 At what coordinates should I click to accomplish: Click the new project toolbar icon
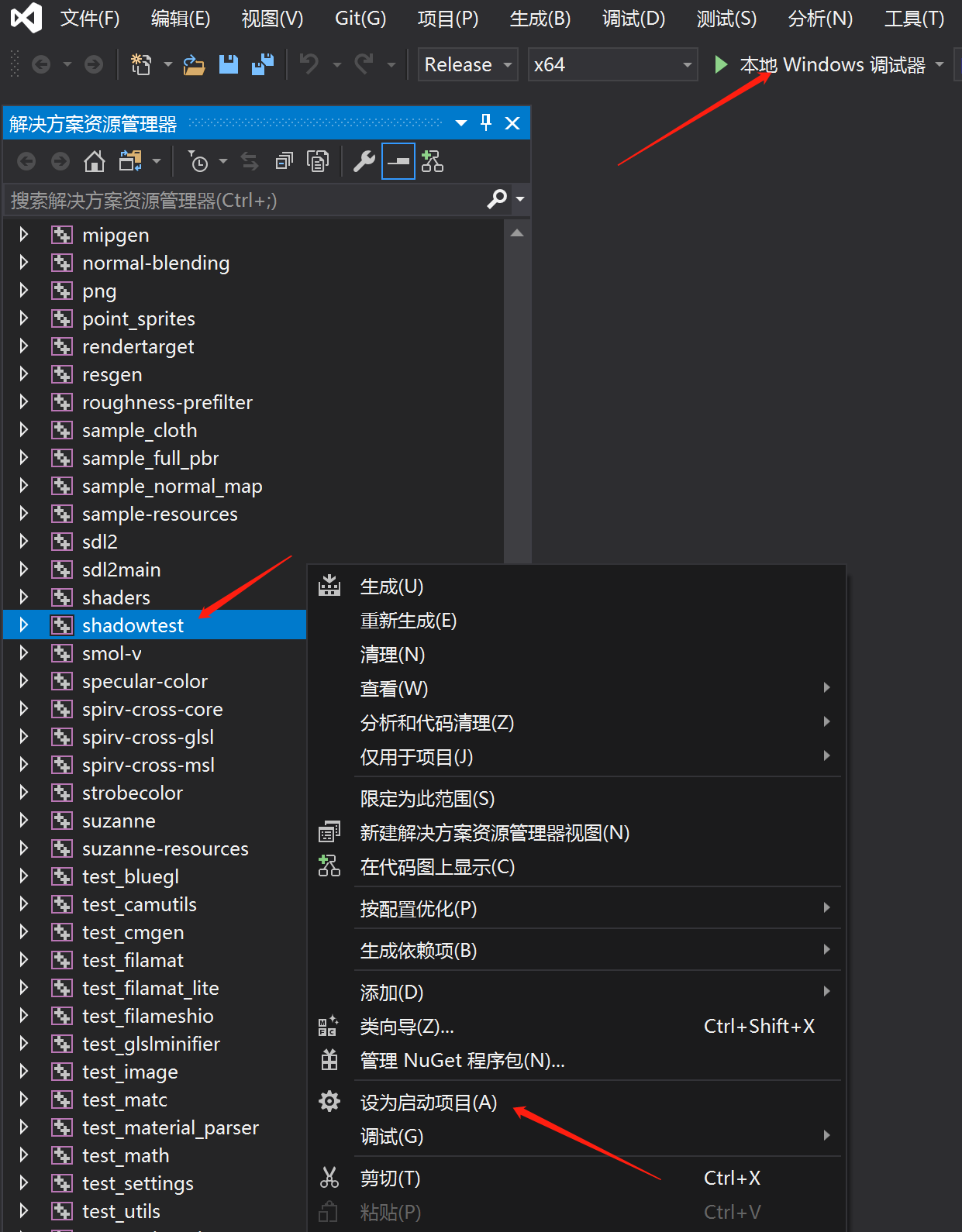[140, 64]
